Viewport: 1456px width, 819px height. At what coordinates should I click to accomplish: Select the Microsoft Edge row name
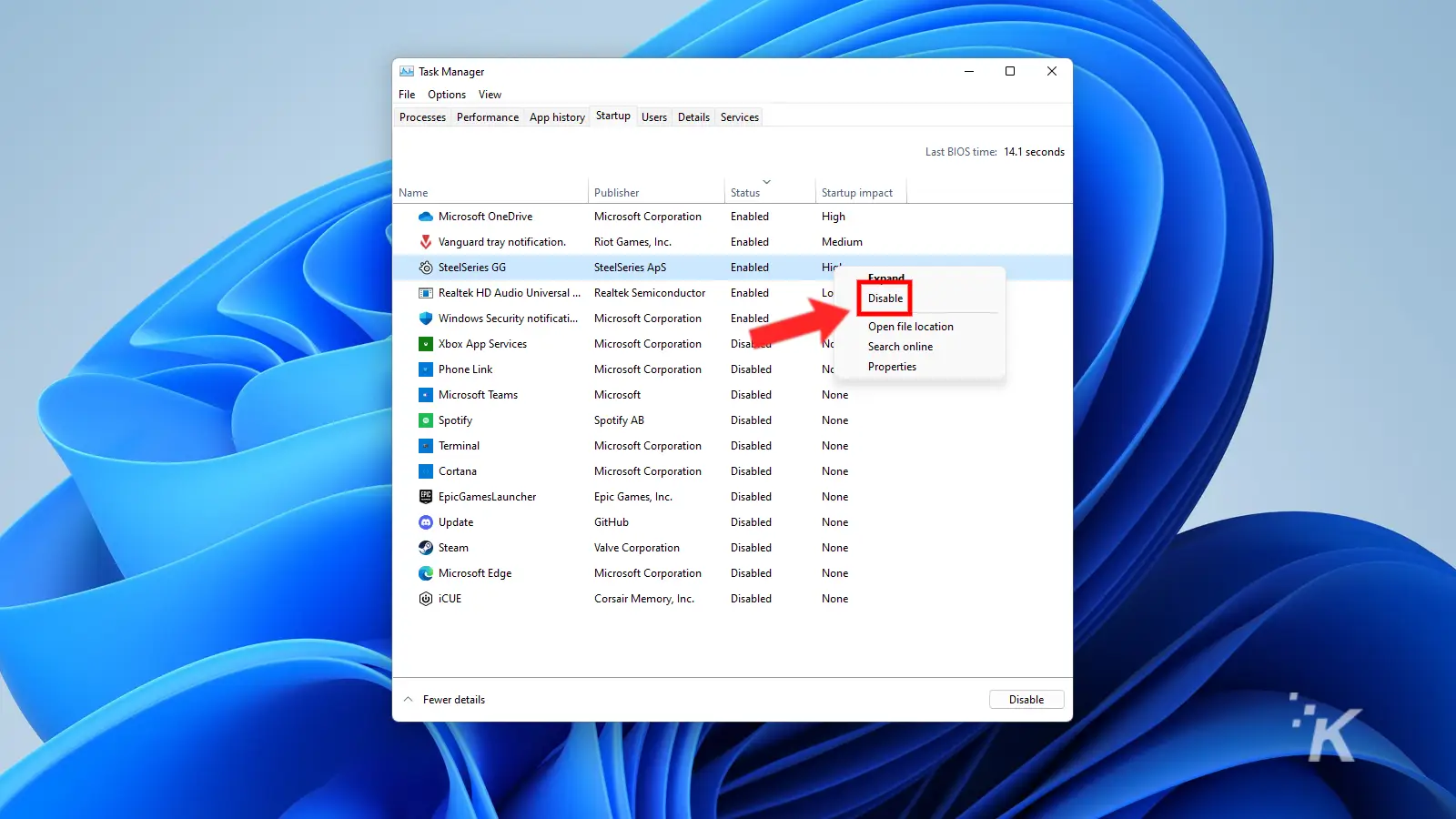click(x=475, y=573)
